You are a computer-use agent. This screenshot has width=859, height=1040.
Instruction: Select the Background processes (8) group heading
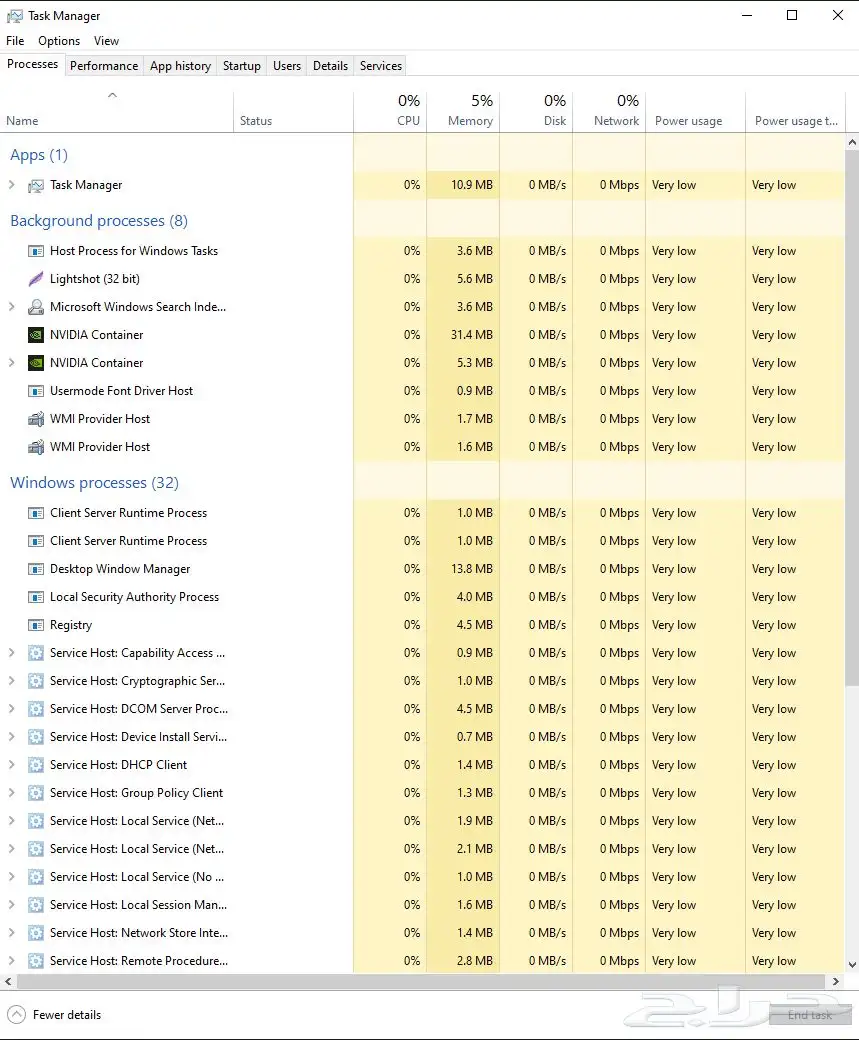tap(99, 221)
